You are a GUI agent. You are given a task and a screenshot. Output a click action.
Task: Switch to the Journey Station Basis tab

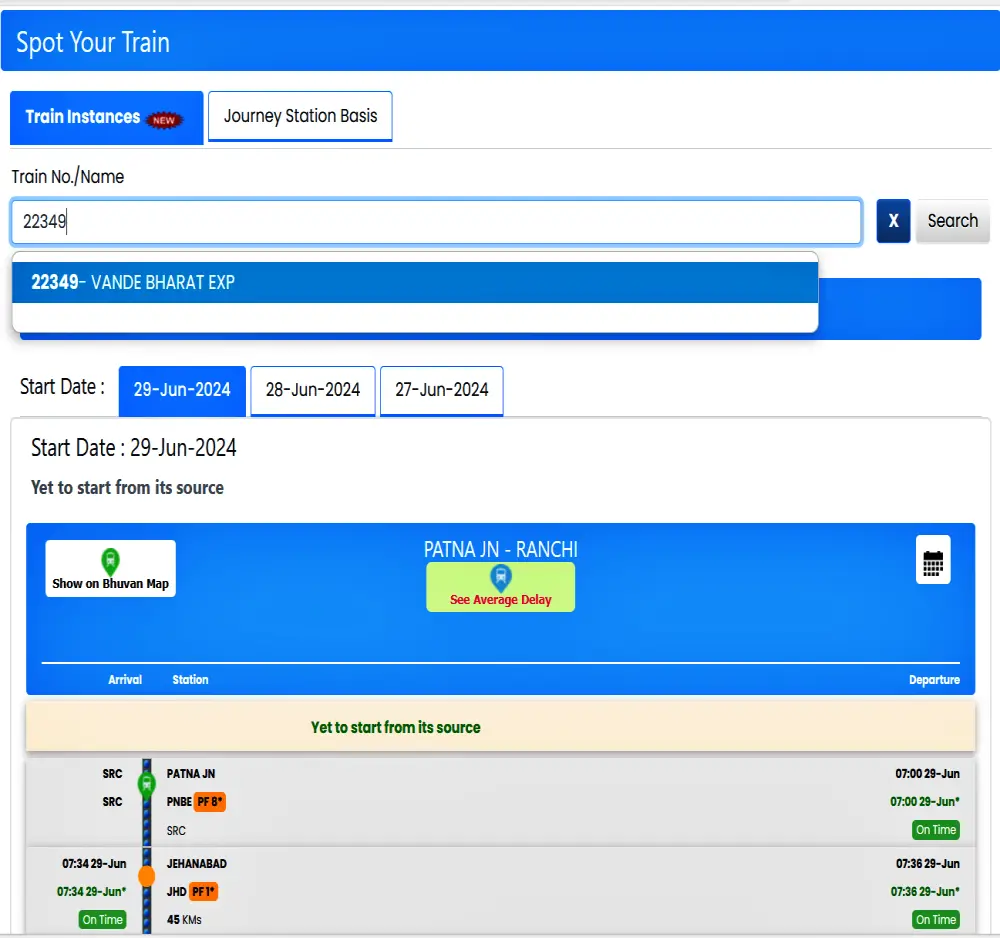(300, 116)
